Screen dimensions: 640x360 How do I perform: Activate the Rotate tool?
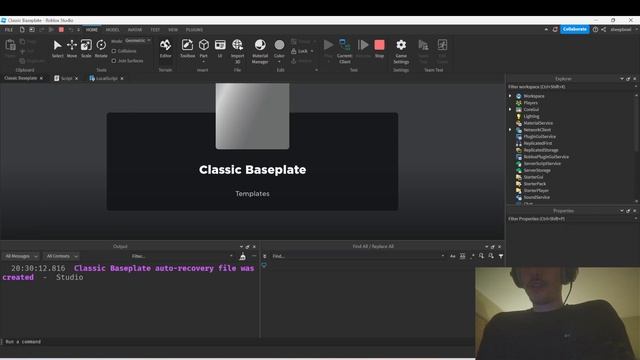pos(101,48)
